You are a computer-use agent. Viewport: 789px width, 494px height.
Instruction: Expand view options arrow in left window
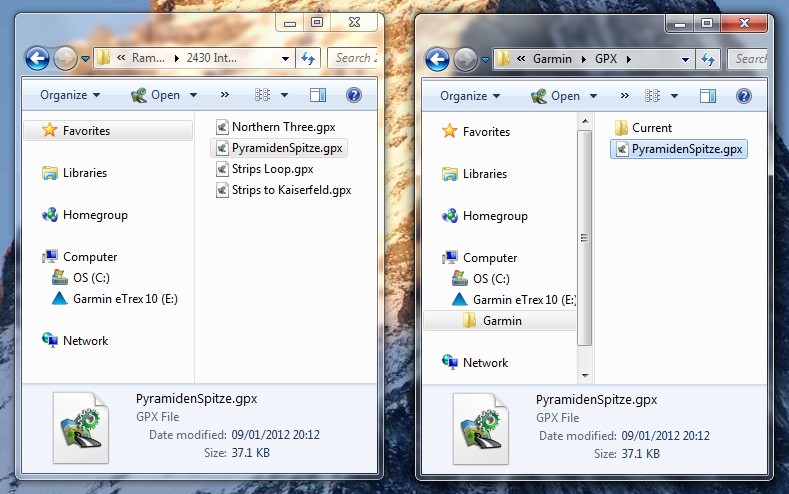coord(285,96)
